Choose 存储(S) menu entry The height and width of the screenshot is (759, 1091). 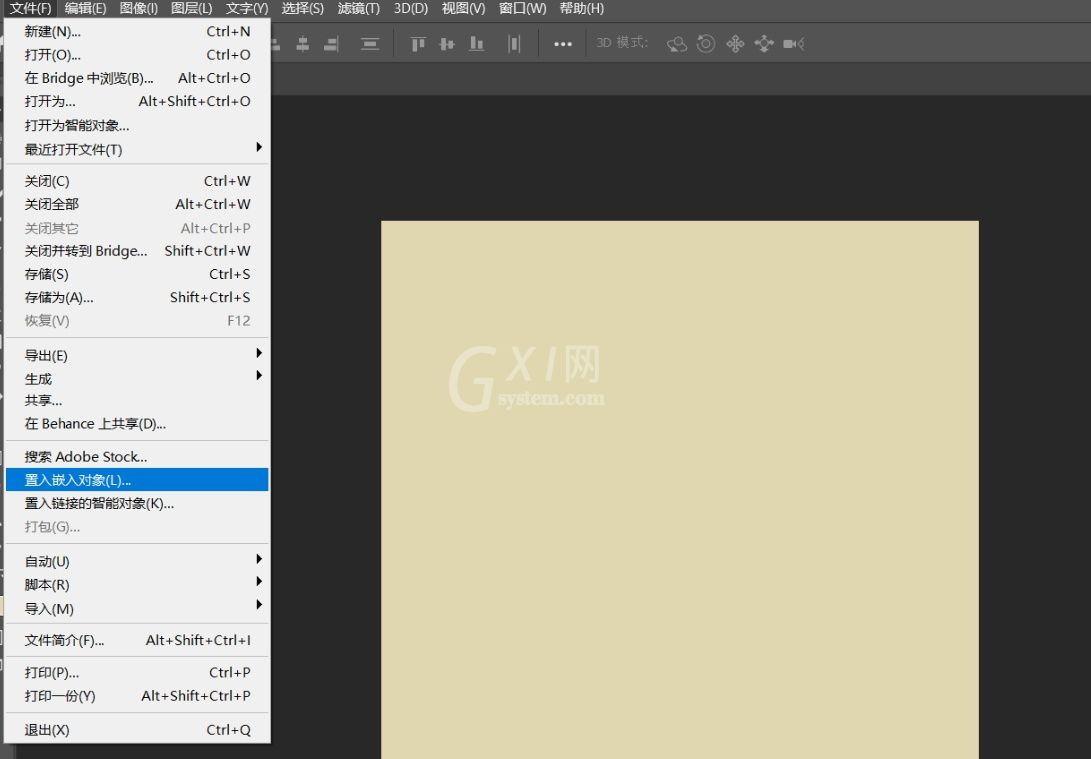137,274
